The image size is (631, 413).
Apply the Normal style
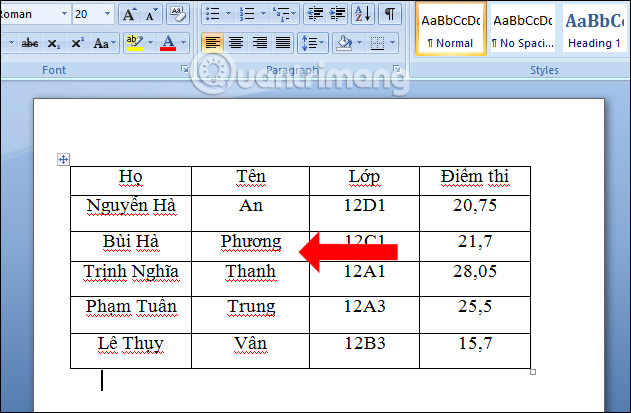click(451, 29)
